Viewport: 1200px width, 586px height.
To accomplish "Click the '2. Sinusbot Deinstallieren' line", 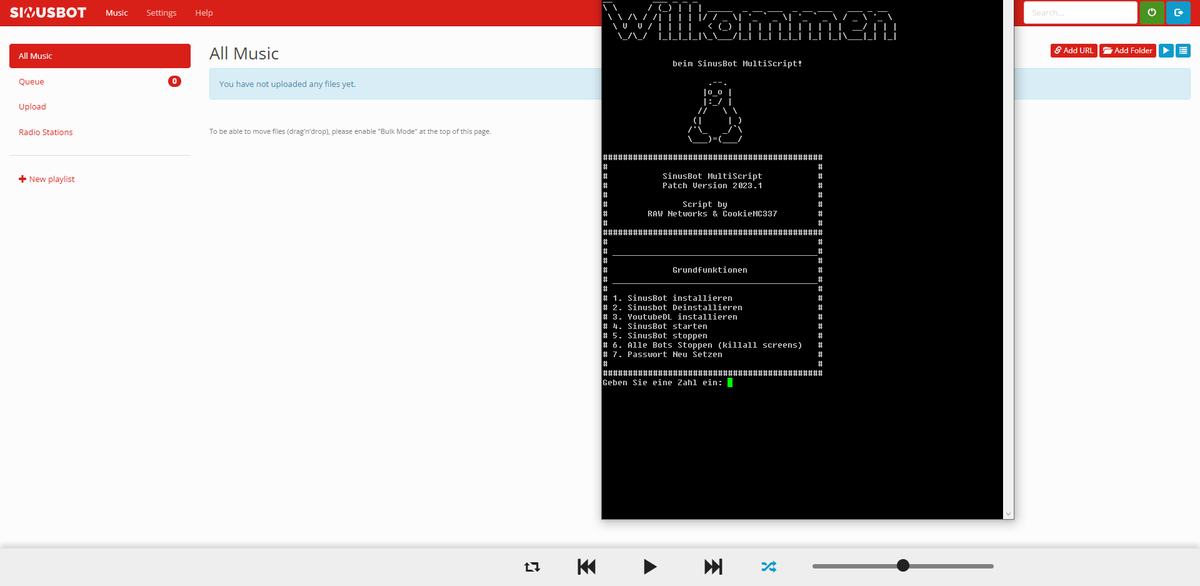I will coord(677,307).
